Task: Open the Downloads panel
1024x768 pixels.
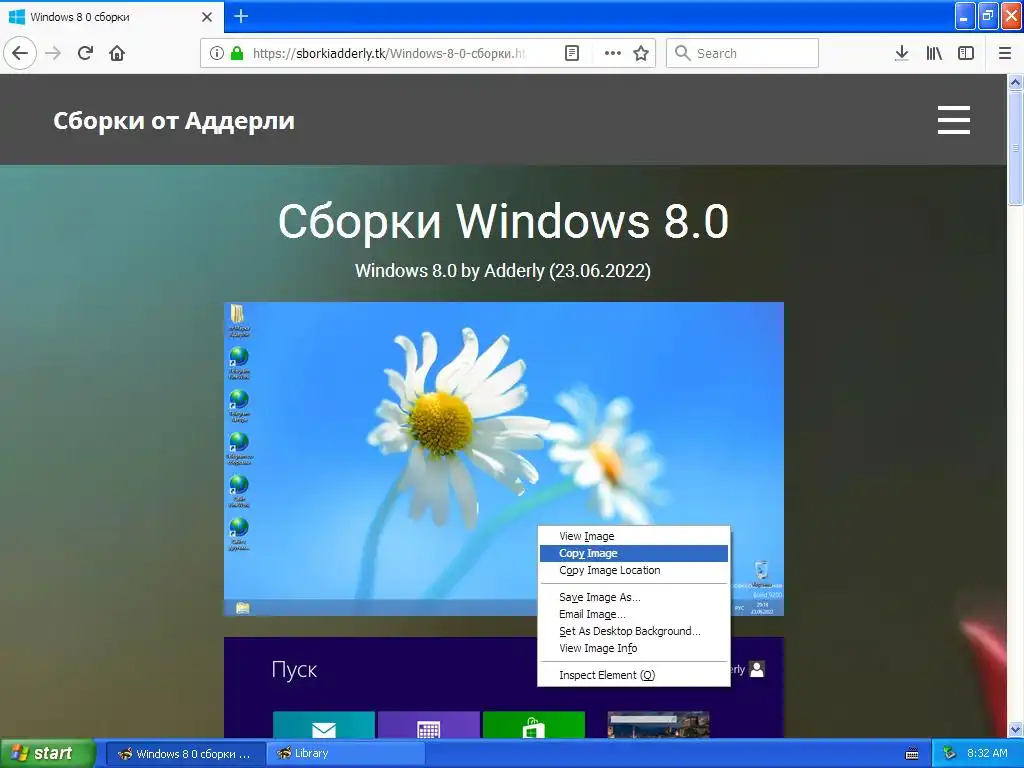Action: [901, 53]
